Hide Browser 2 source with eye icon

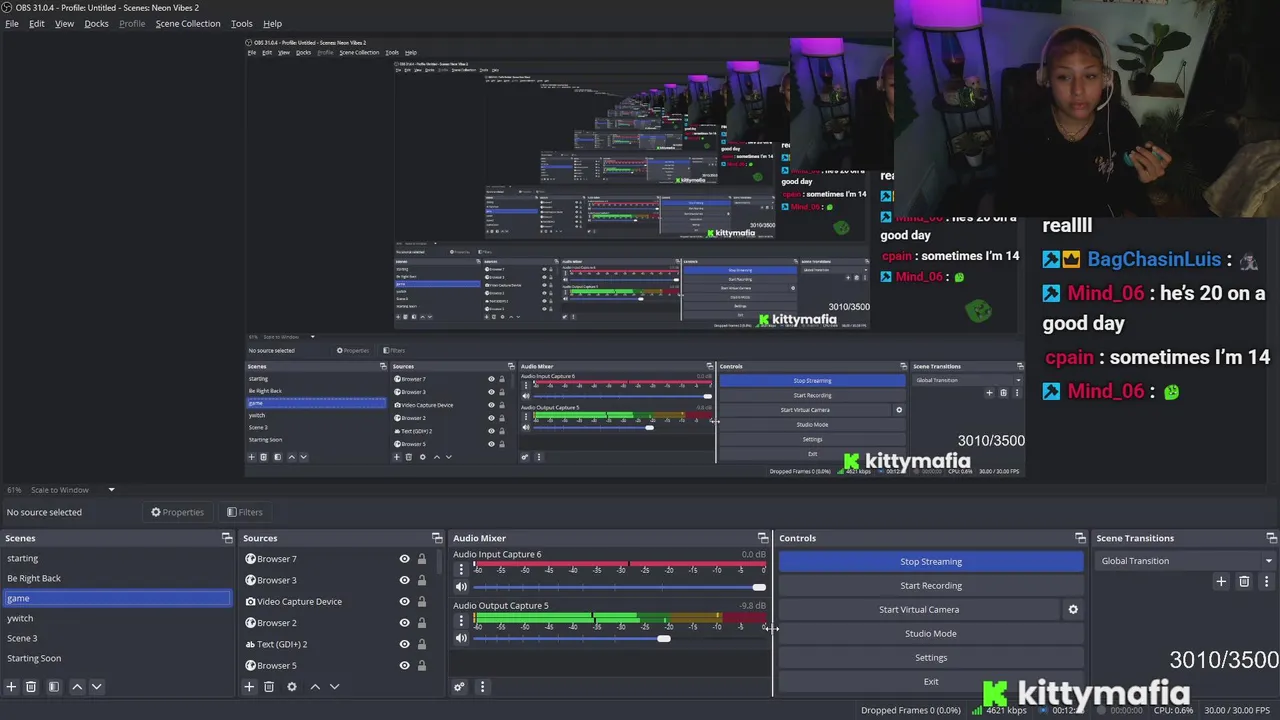pos(404,623)
